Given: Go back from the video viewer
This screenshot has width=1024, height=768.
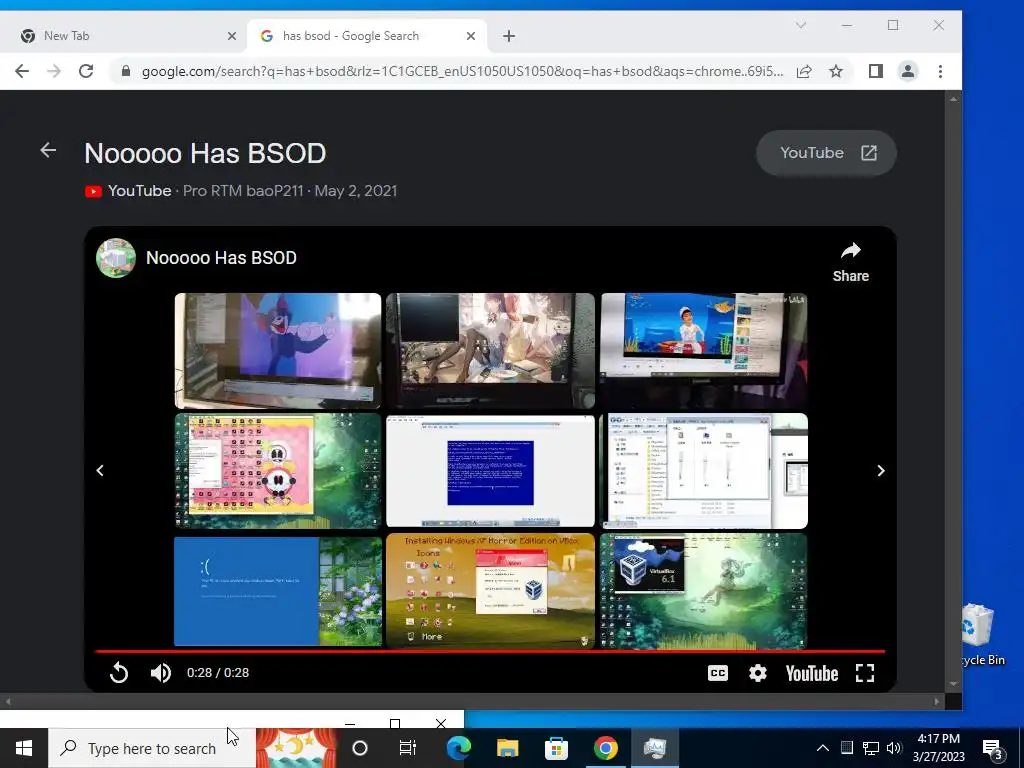Looking at the screenshot, I should pyautogui.click(x=48, y=150).
